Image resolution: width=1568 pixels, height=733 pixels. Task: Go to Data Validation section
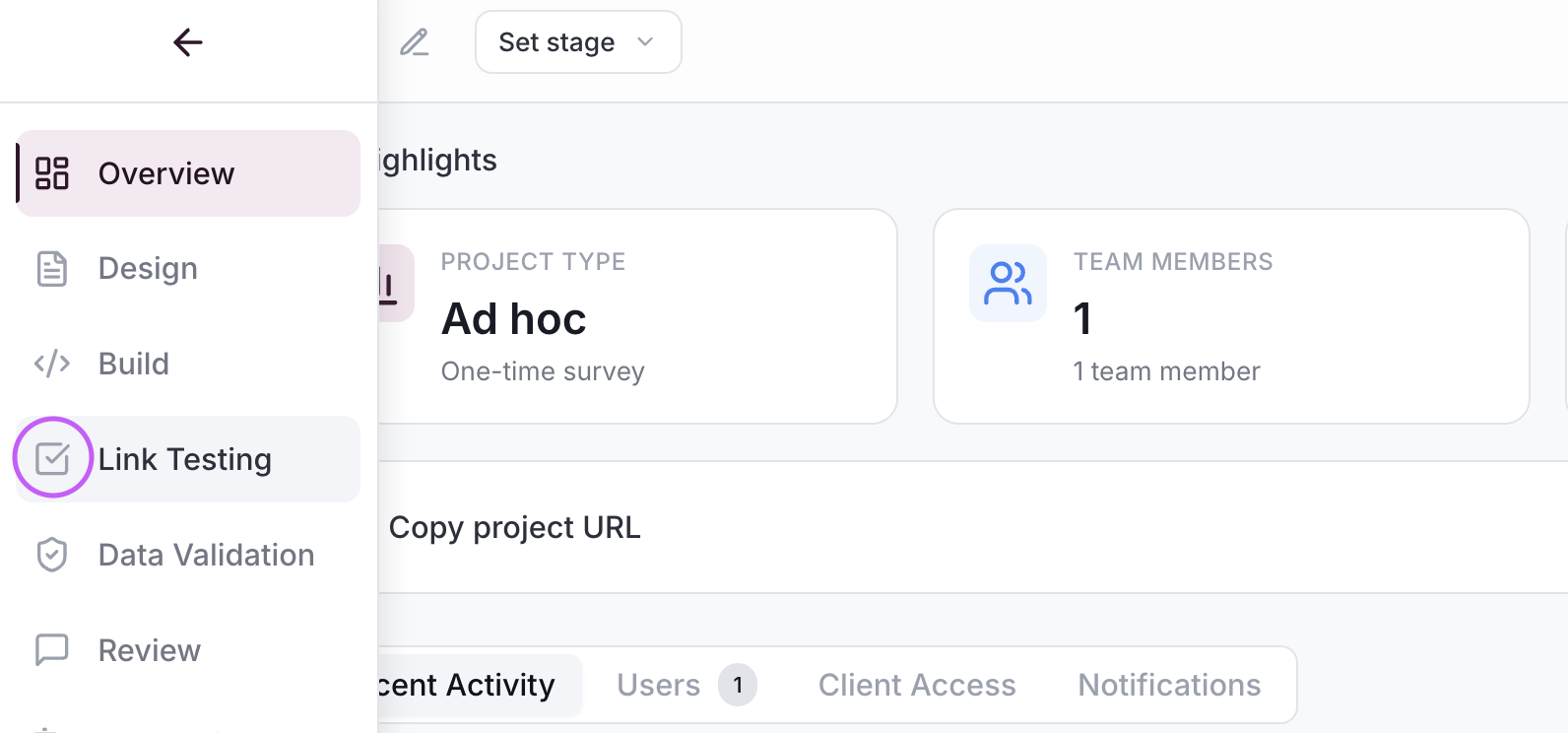(206, 555)
